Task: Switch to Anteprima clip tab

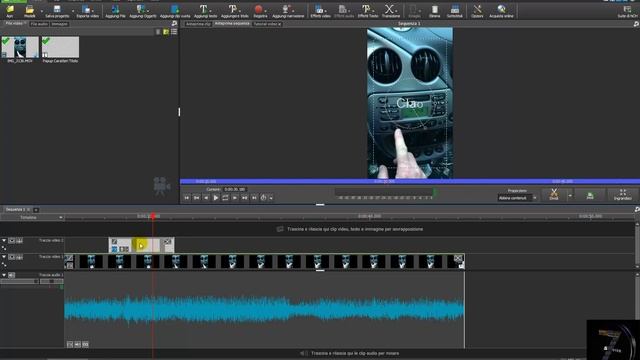Action: click(198, 24)
